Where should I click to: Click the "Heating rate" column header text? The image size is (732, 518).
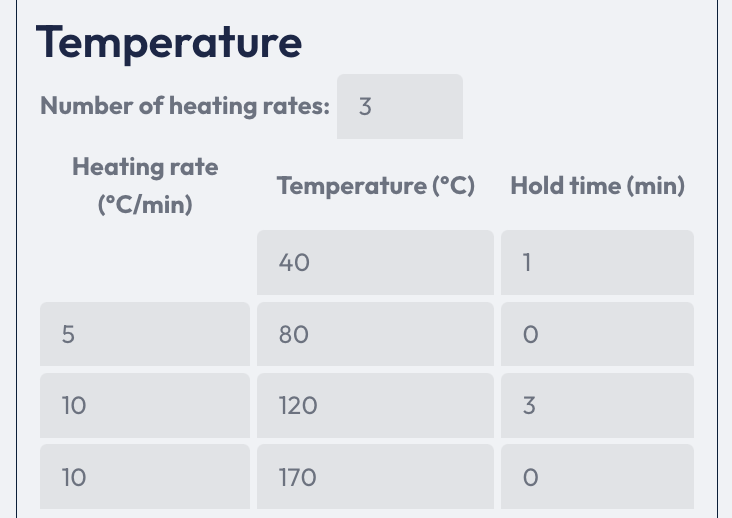coord(145,167)
